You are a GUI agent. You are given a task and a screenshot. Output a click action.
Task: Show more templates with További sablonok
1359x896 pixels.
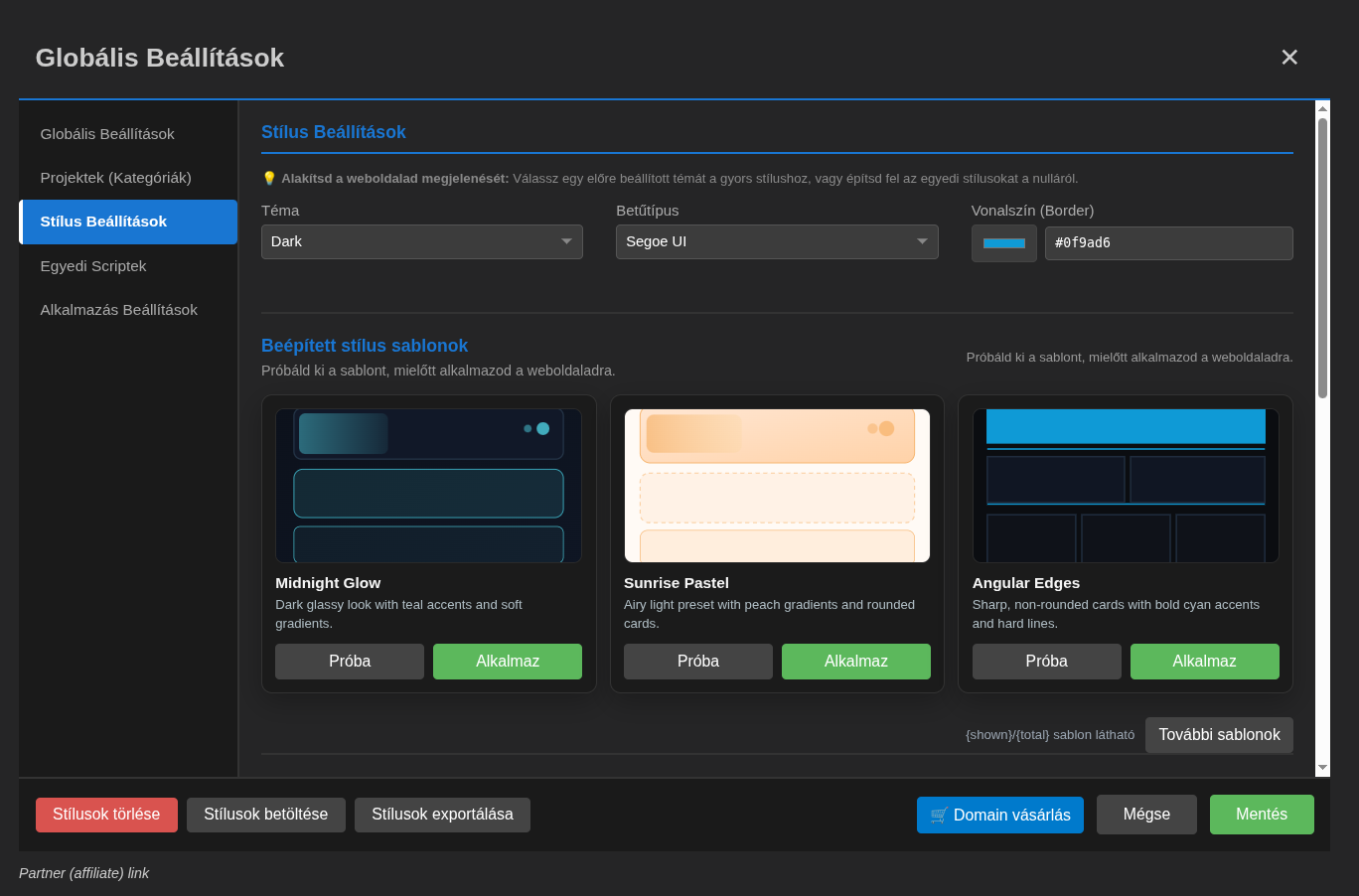pos(1219,735)
